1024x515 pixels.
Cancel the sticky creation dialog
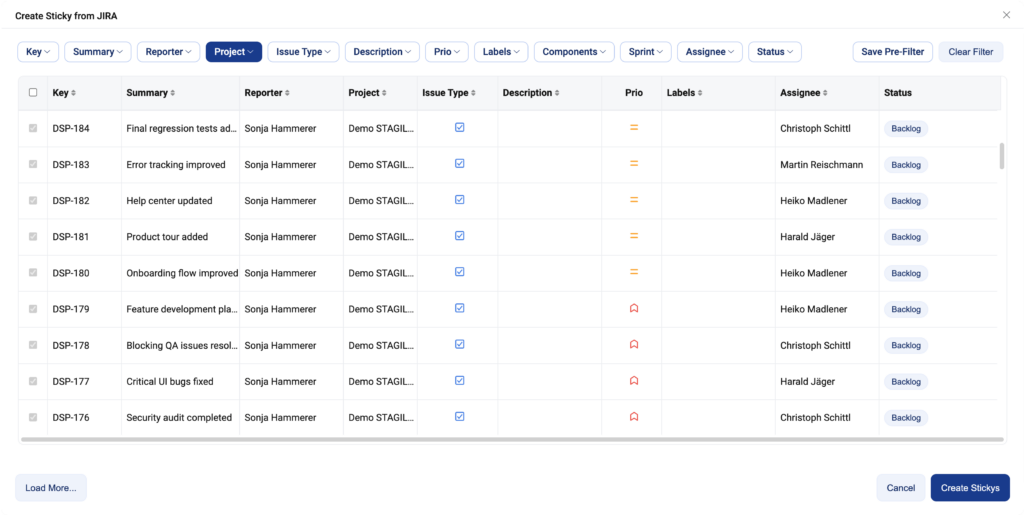[x=901, y=488]
